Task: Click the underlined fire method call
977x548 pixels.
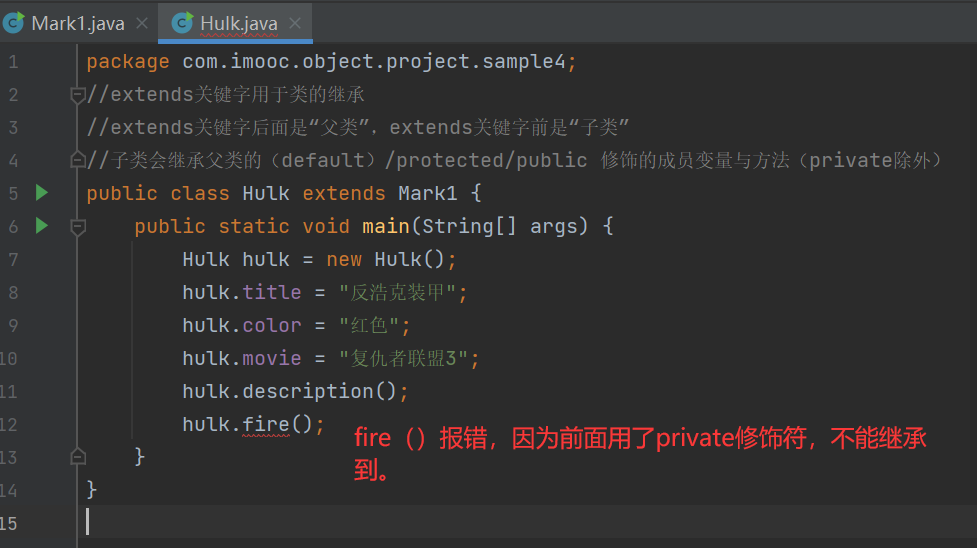Action: pos(266,424)
